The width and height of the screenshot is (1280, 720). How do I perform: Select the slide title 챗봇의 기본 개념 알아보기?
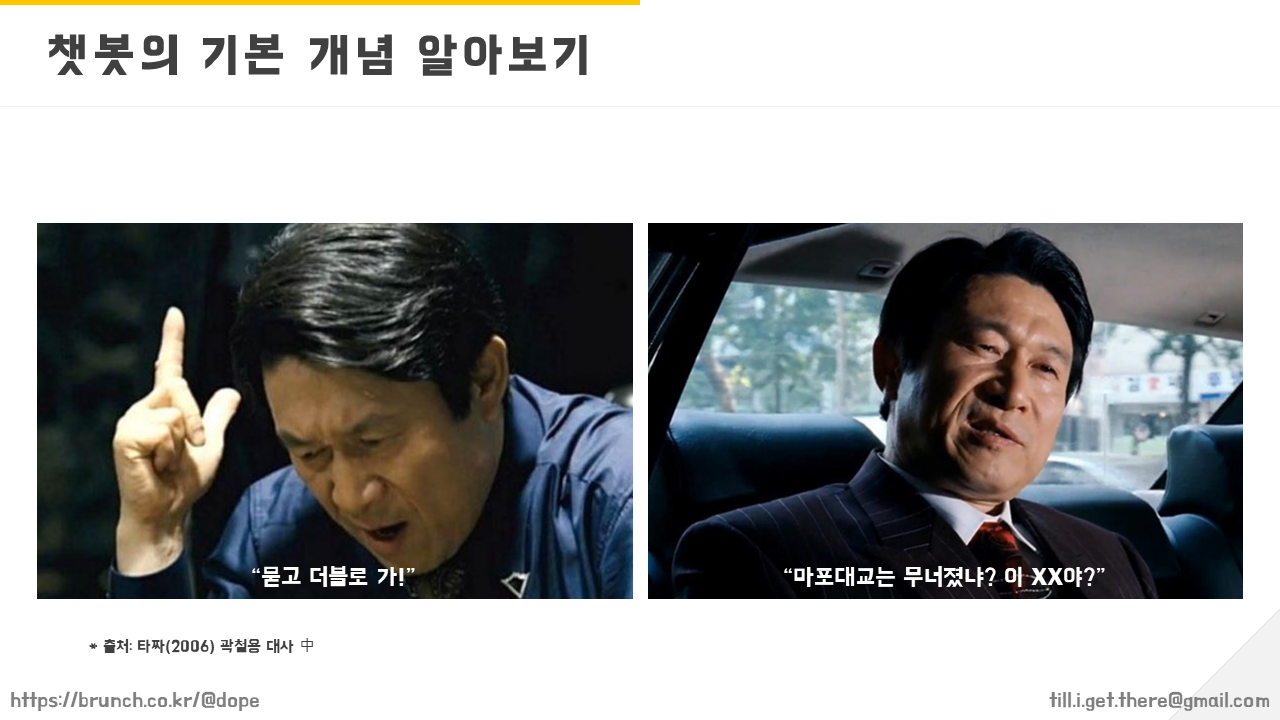[x=319, y=55]
